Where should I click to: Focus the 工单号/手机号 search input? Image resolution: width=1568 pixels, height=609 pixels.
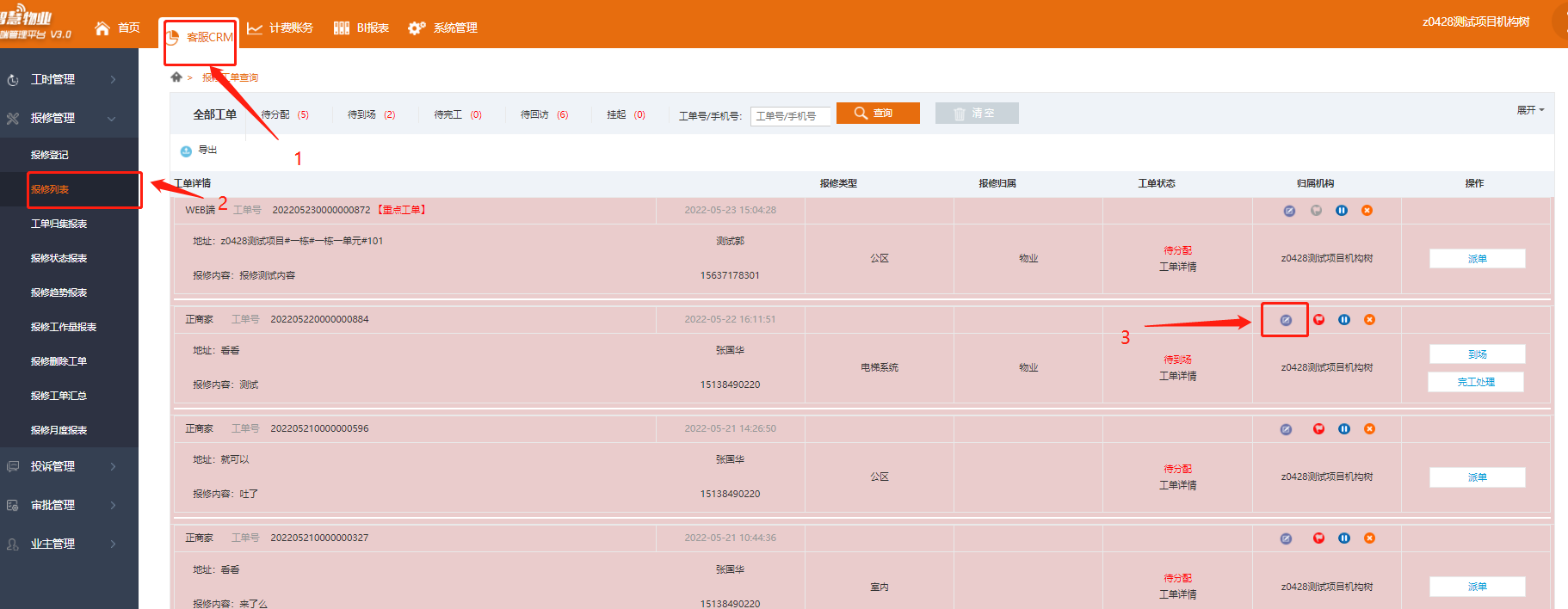791,116
